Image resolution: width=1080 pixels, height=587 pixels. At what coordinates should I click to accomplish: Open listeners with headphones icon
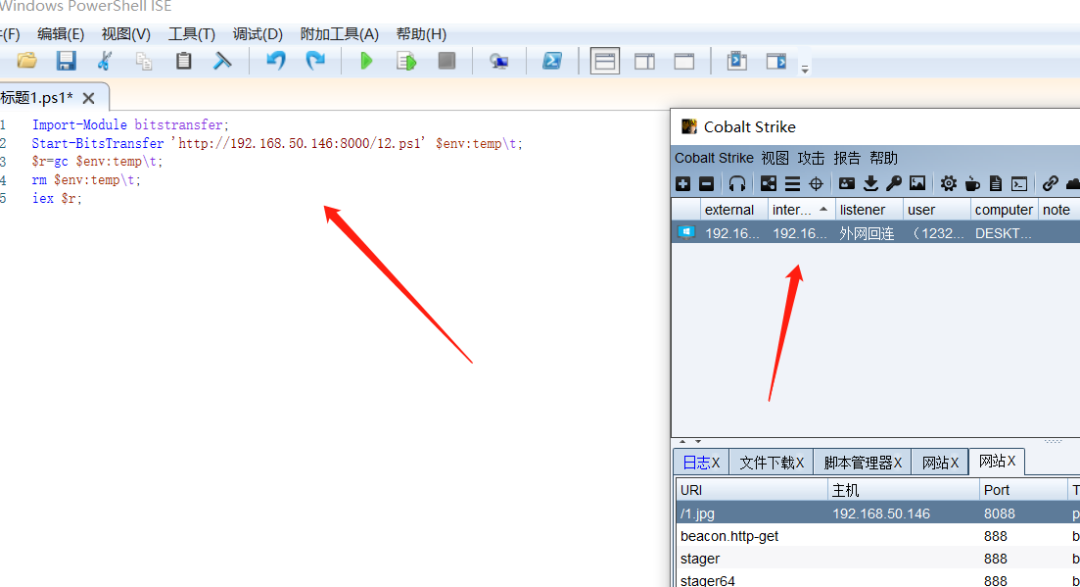737,183
